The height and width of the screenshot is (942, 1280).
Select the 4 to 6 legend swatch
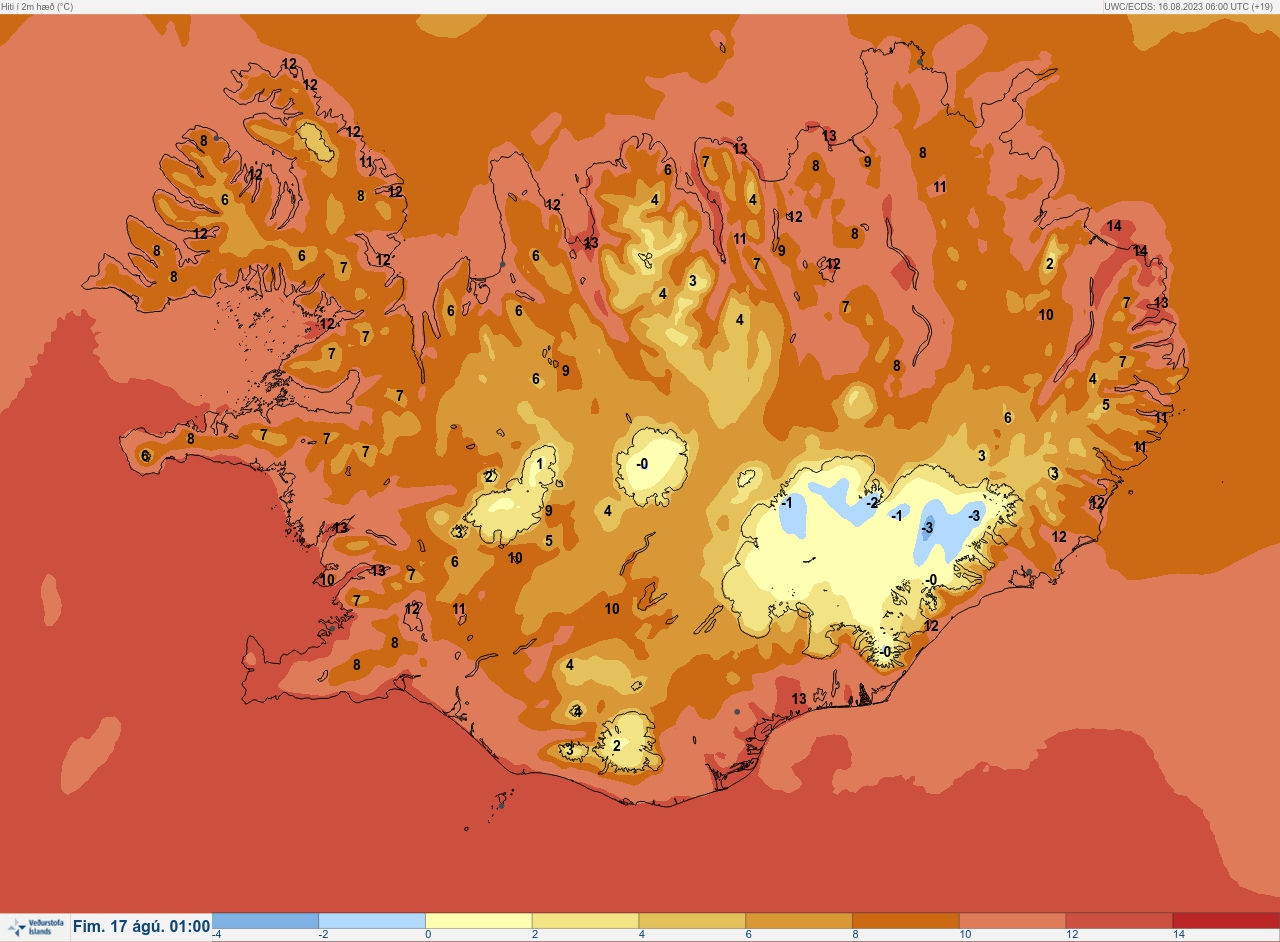coord(692,921)
